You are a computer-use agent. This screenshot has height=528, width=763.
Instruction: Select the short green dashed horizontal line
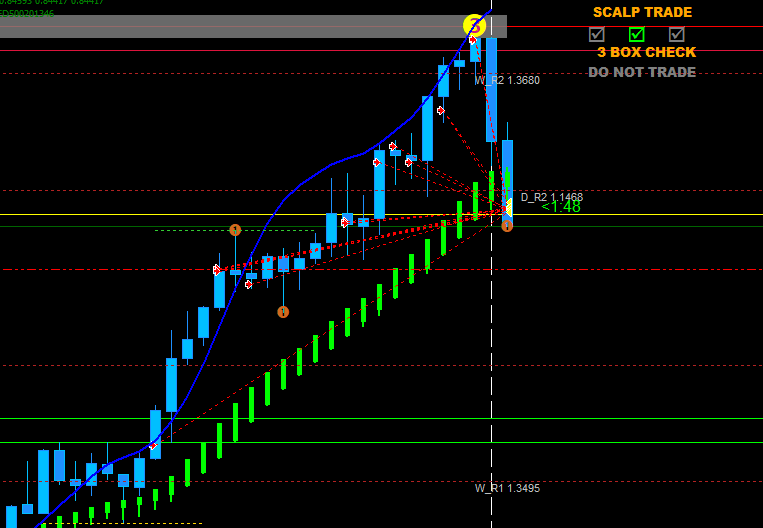235,230
